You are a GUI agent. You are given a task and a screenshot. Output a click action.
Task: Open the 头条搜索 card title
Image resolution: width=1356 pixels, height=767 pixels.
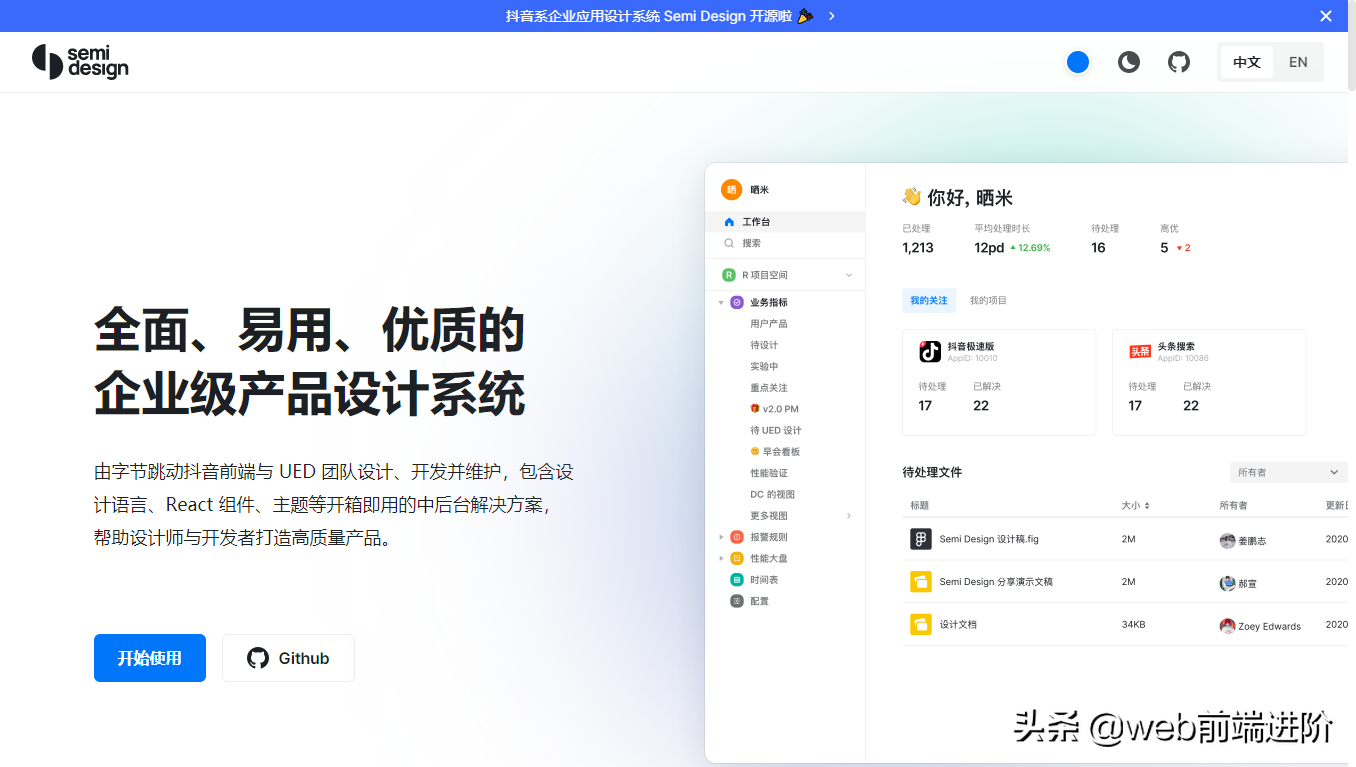[1176, 347]
